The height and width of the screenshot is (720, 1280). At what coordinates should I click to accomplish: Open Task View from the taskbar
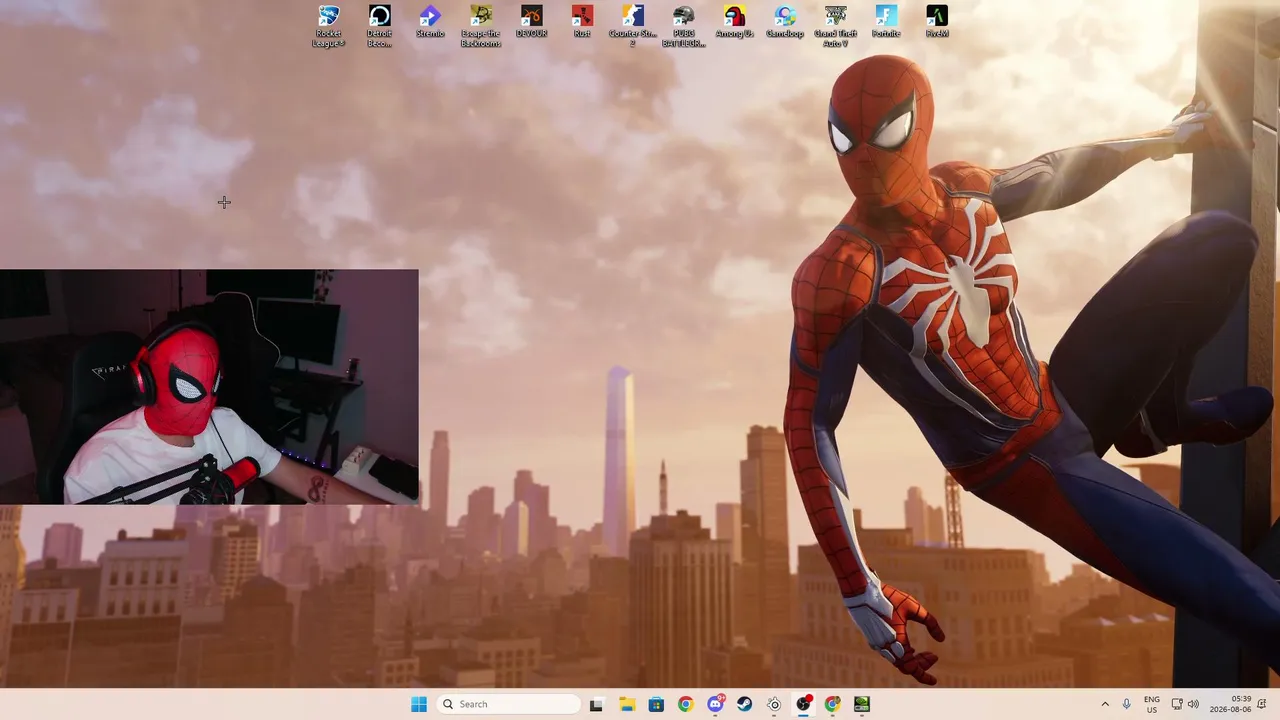click(597, 704)
